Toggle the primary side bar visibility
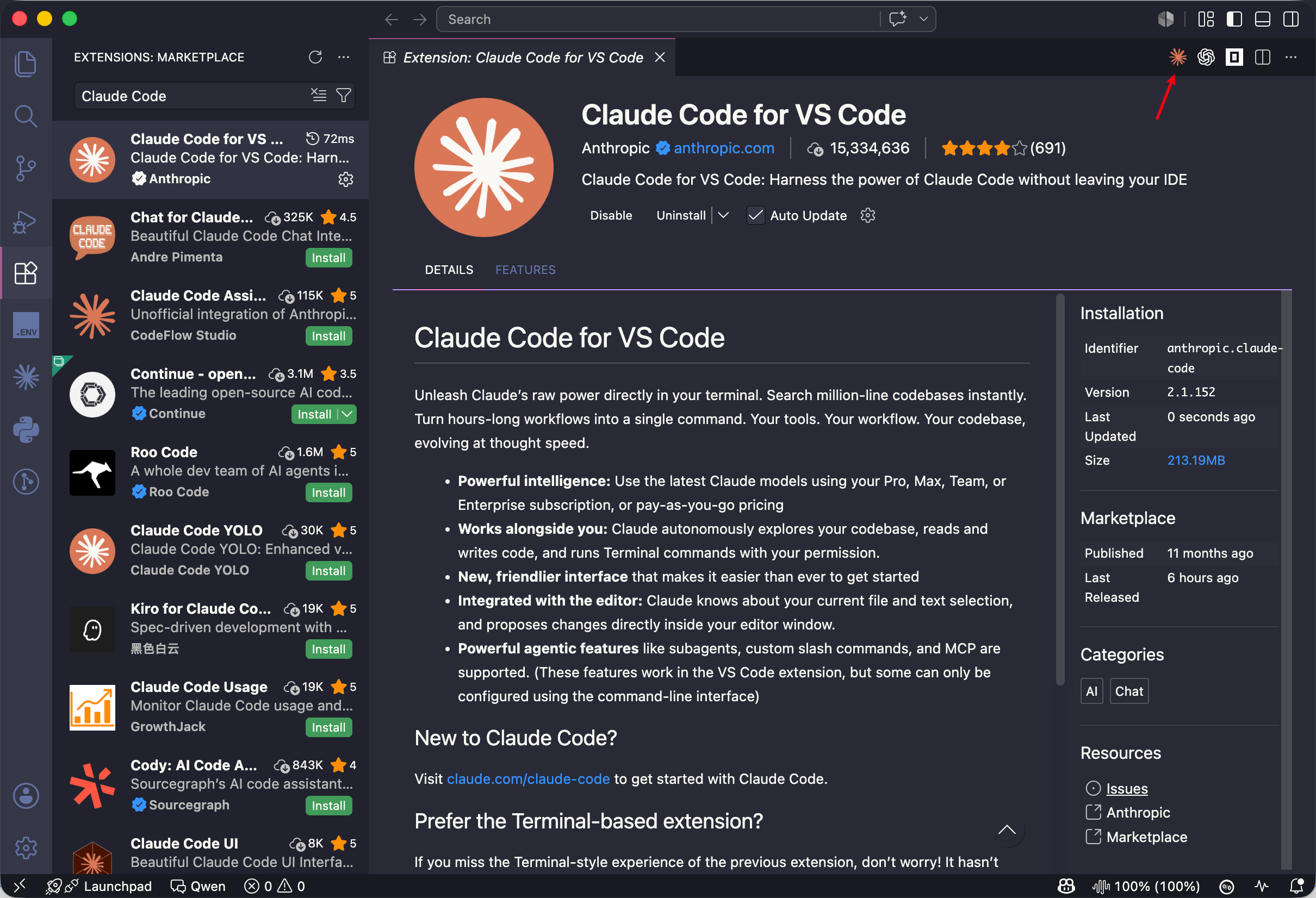Image resolution: width=1316 pixels, height=898 pixels. [1234, 19]
